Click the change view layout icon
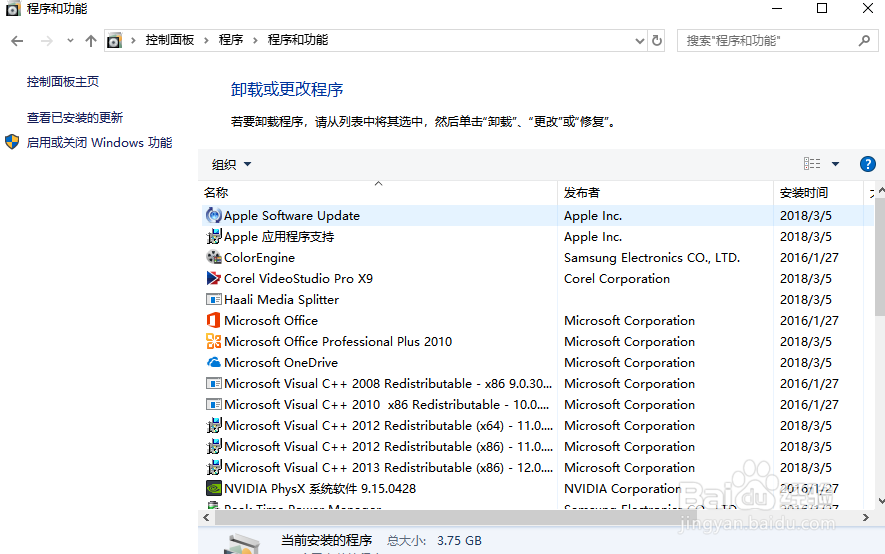Viewport: 885px width, 554px height. (x=812, y=164)
